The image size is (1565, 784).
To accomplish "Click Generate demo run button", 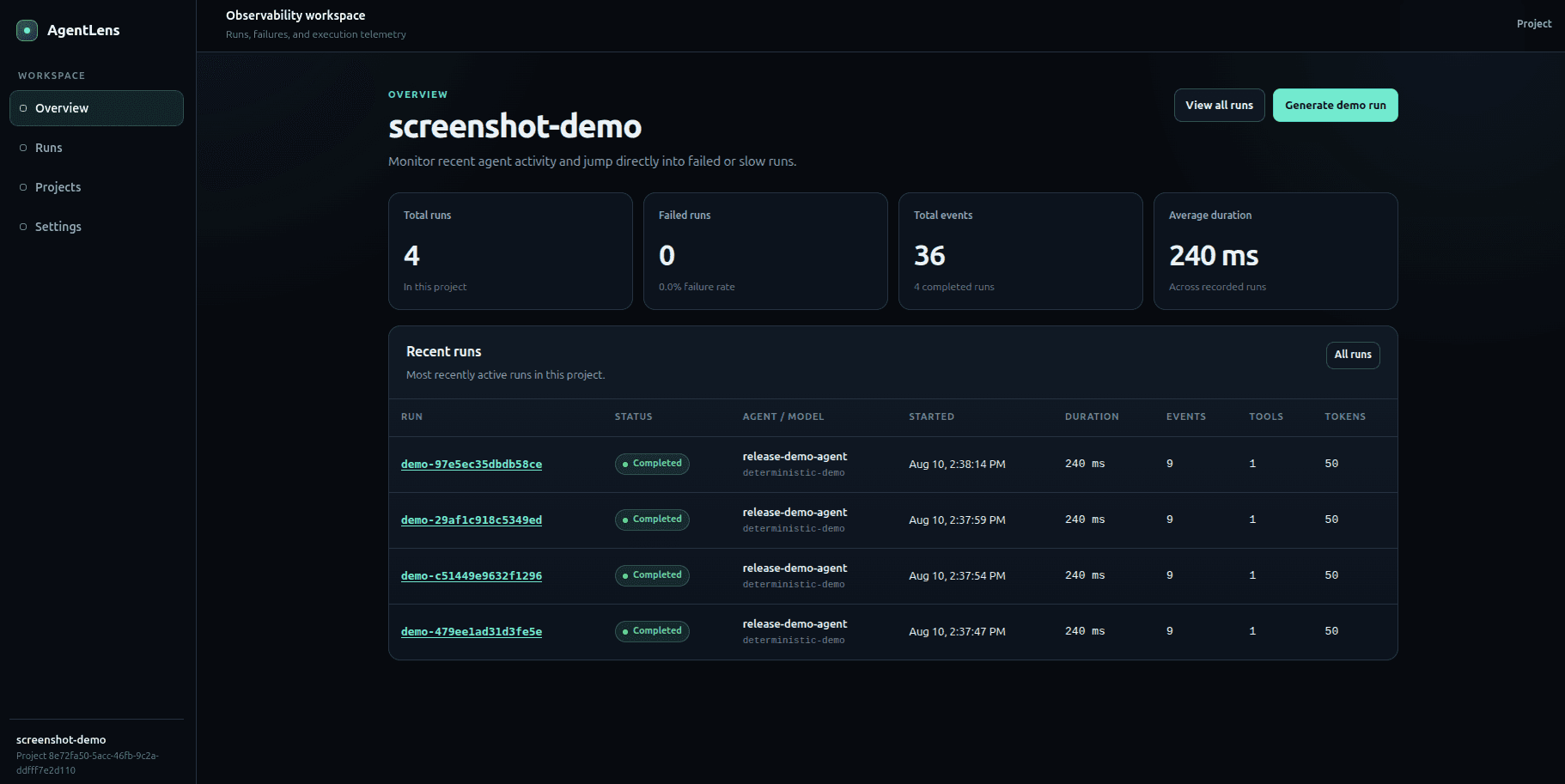I will pos(1335,106).
